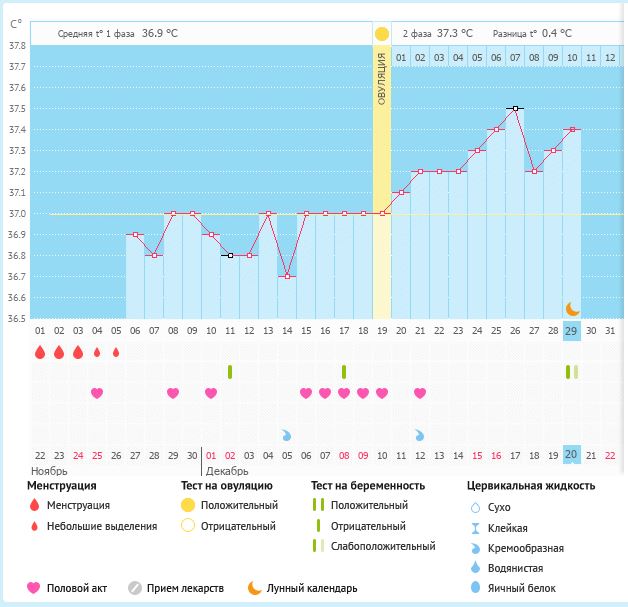
Task: Click the 37.5 temperature peak point on day 26
Action: [515, 108]
